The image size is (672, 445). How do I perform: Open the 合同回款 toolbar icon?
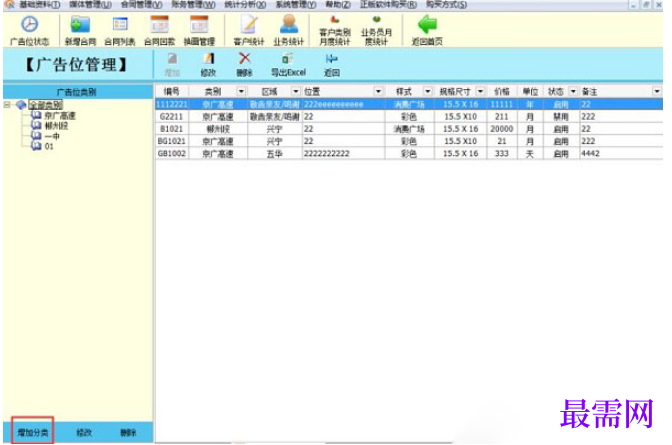(159, 24)
